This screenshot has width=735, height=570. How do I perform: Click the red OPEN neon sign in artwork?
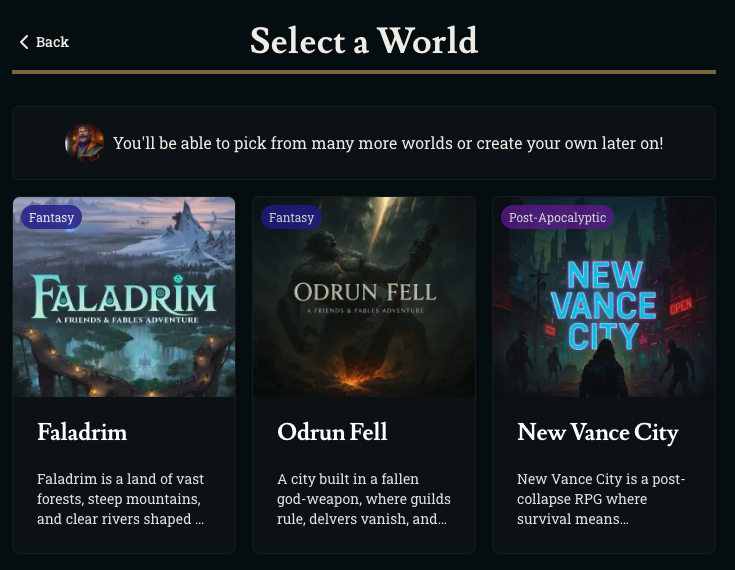click(x=681, y=307)
